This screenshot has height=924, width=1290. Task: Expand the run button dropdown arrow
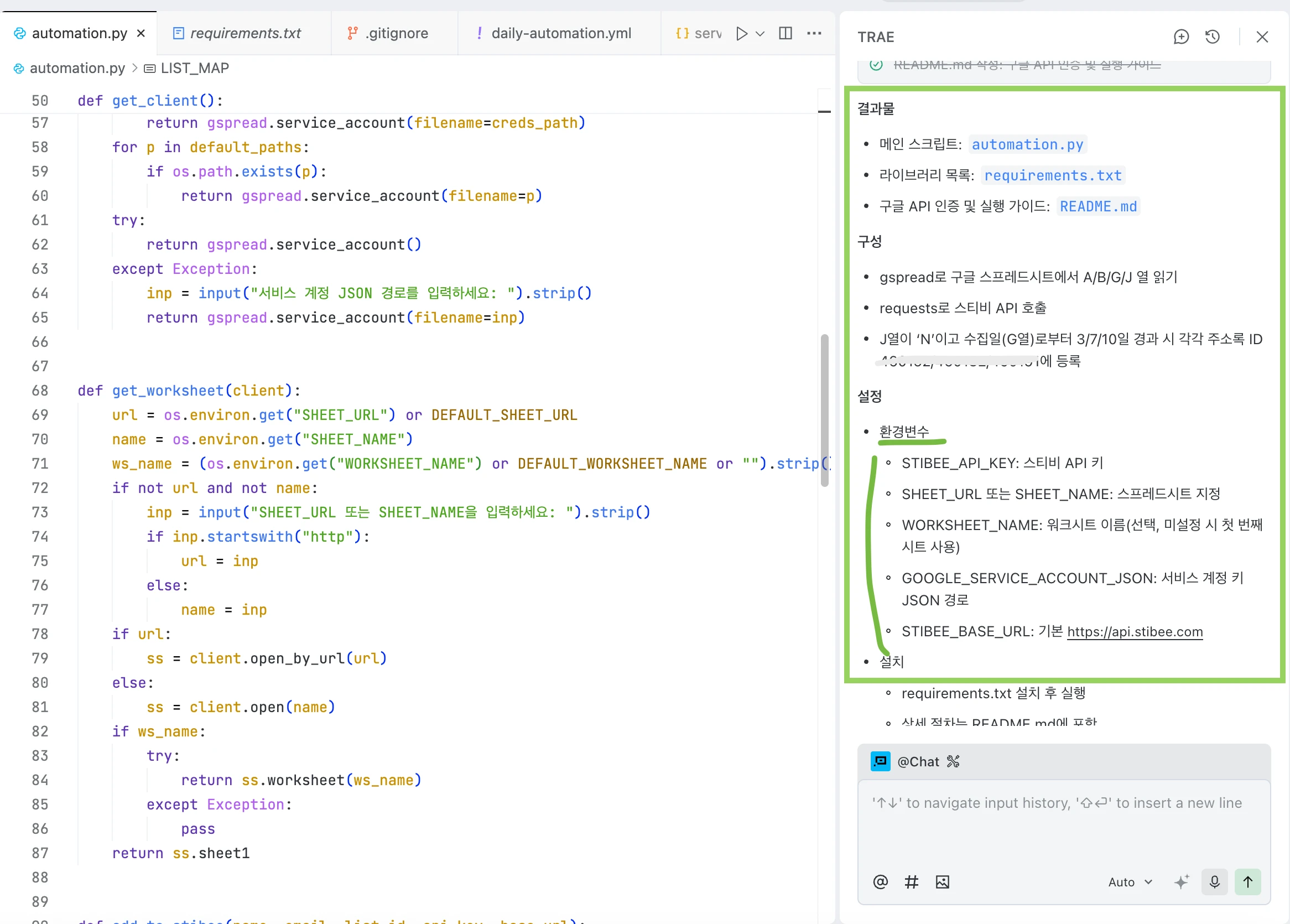point(760,34)
